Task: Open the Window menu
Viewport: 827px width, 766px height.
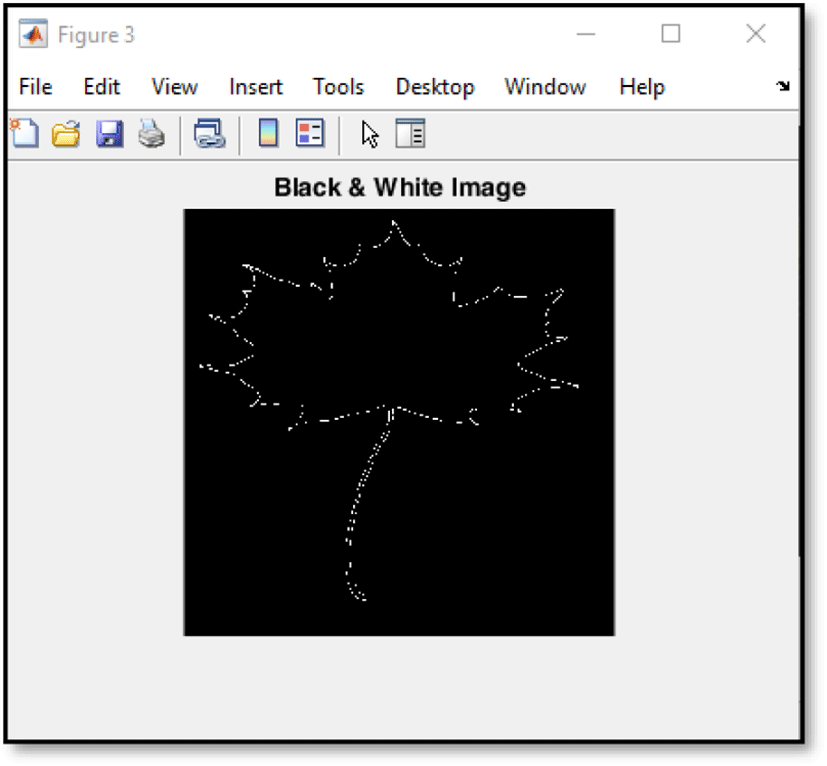Action: pos(545,87)
